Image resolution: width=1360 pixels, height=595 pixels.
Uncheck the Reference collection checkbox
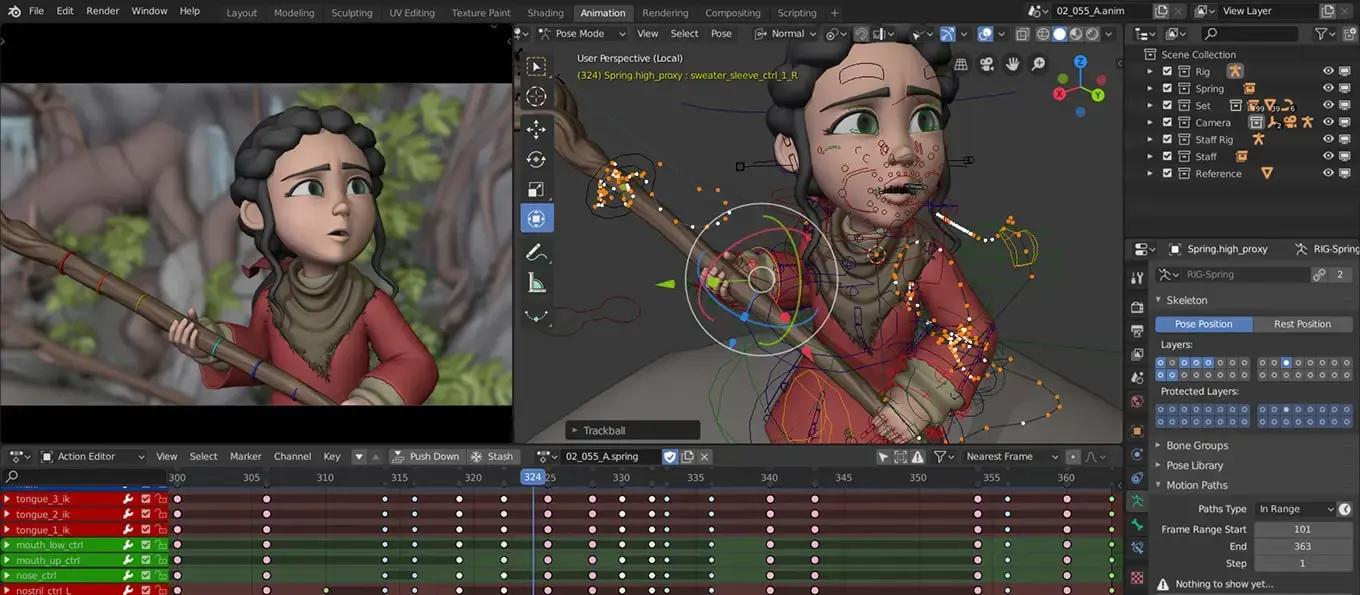pyautogui.click(x=1167, y=173)
